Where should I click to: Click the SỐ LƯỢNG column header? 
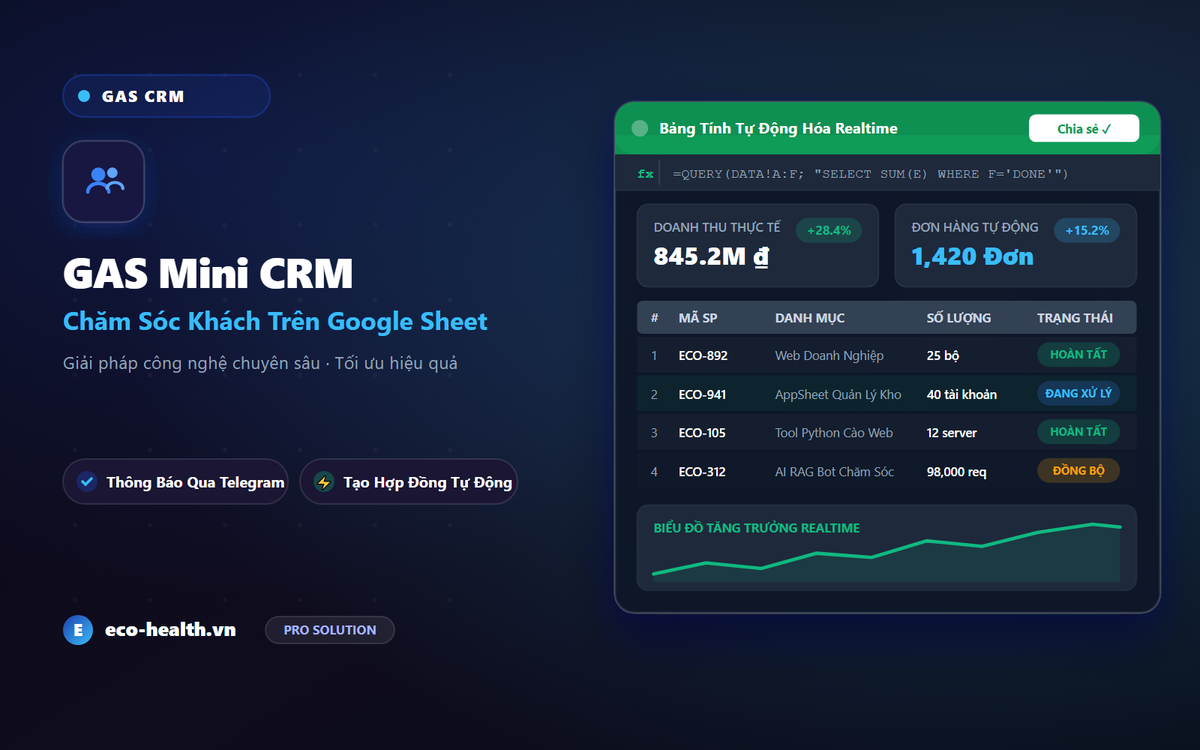(x=959, y=318)
